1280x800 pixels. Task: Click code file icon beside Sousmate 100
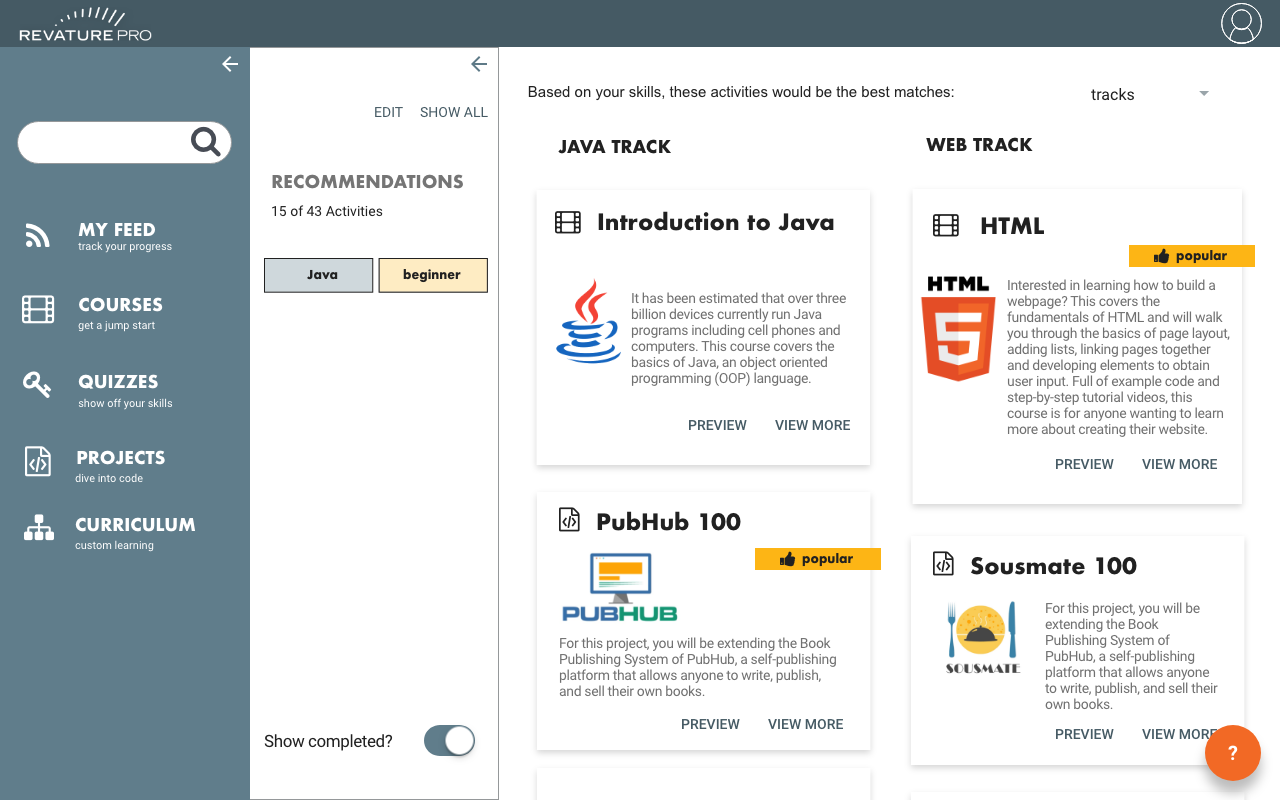(943, 564)
